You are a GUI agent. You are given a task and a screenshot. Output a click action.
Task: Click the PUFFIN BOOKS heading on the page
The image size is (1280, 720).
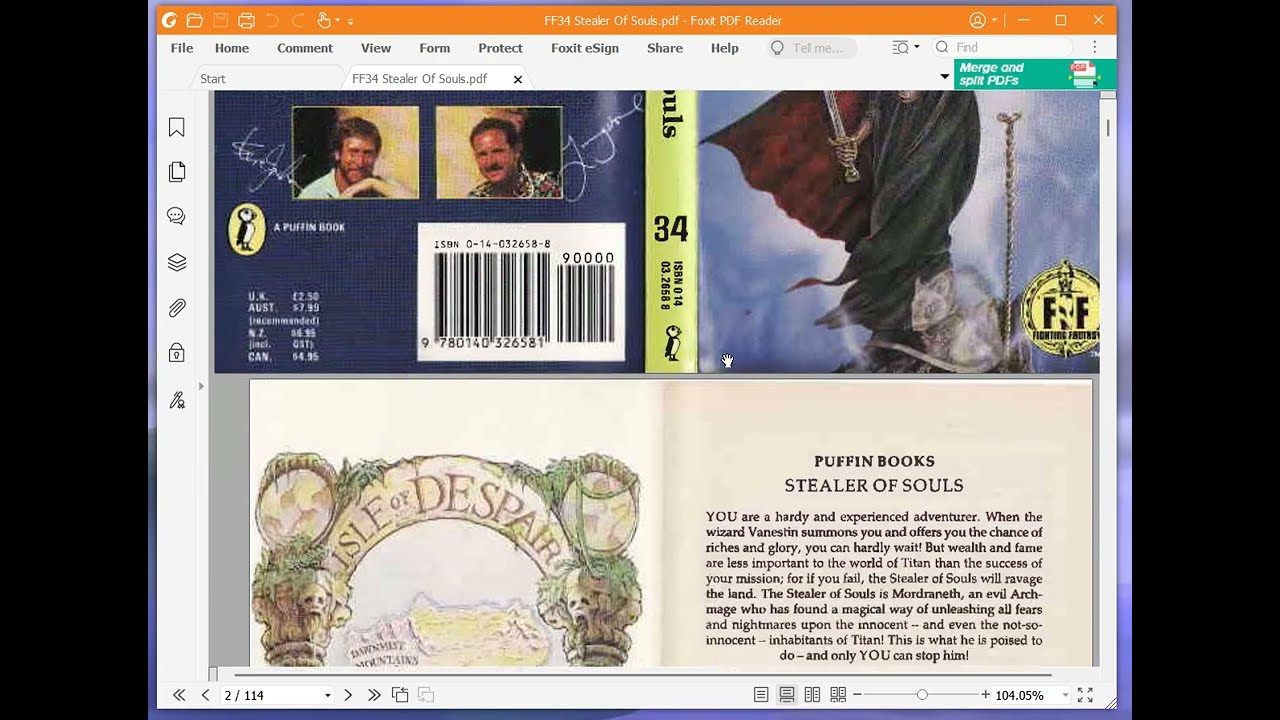874,461
